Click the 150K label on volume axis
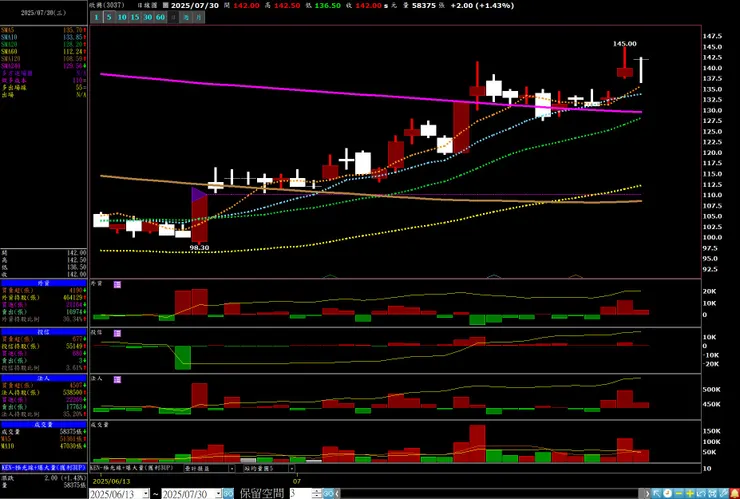 [712, 431]
